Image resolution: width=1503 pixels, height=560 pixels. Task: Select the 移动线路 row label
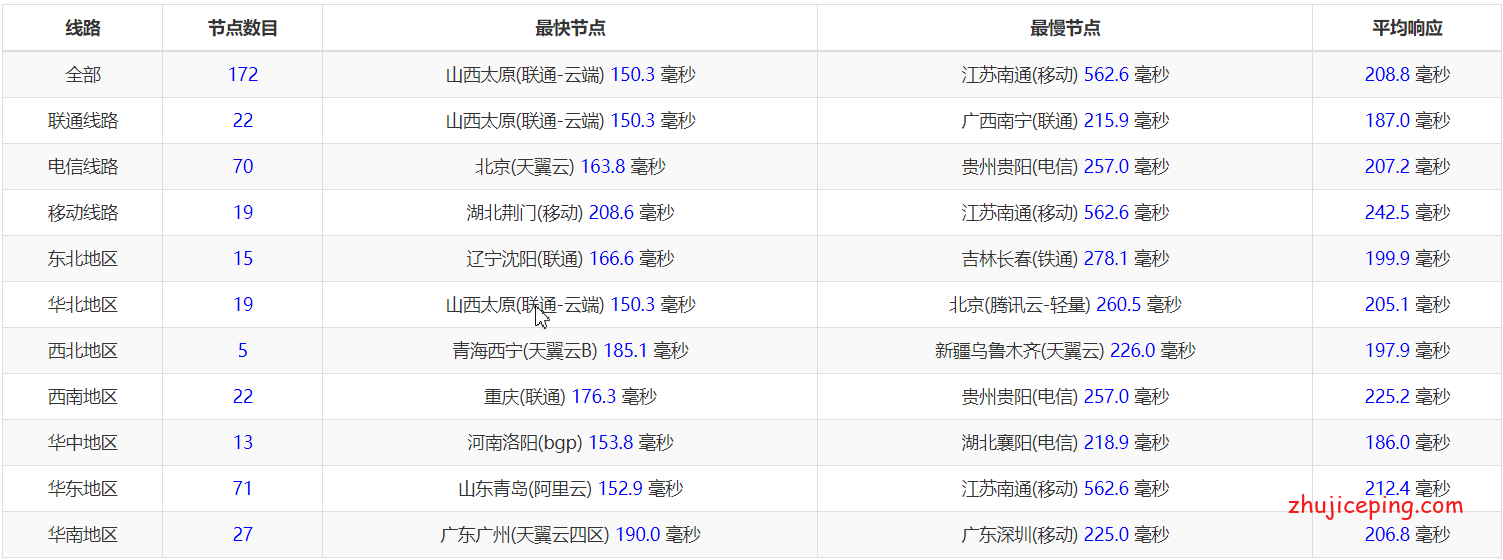[x=83, y=213]
